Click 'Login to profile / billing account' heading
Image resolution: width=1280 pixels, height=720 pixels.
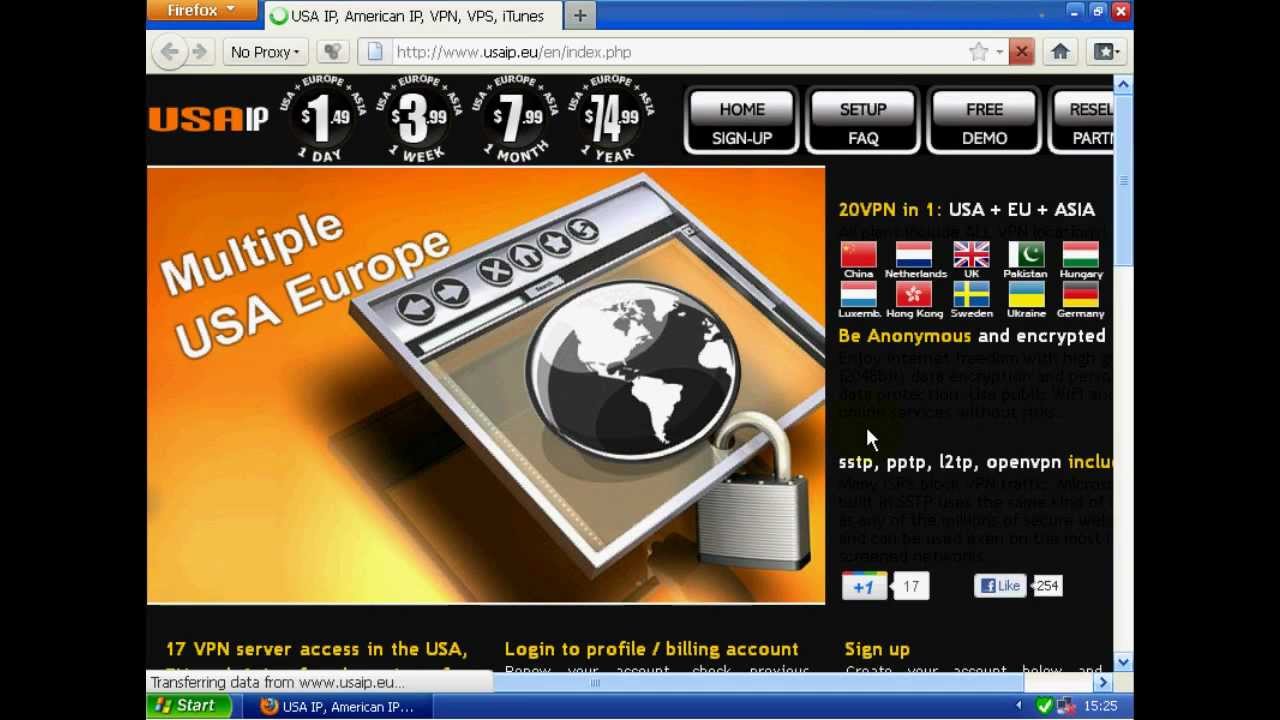tap(651, 649)
